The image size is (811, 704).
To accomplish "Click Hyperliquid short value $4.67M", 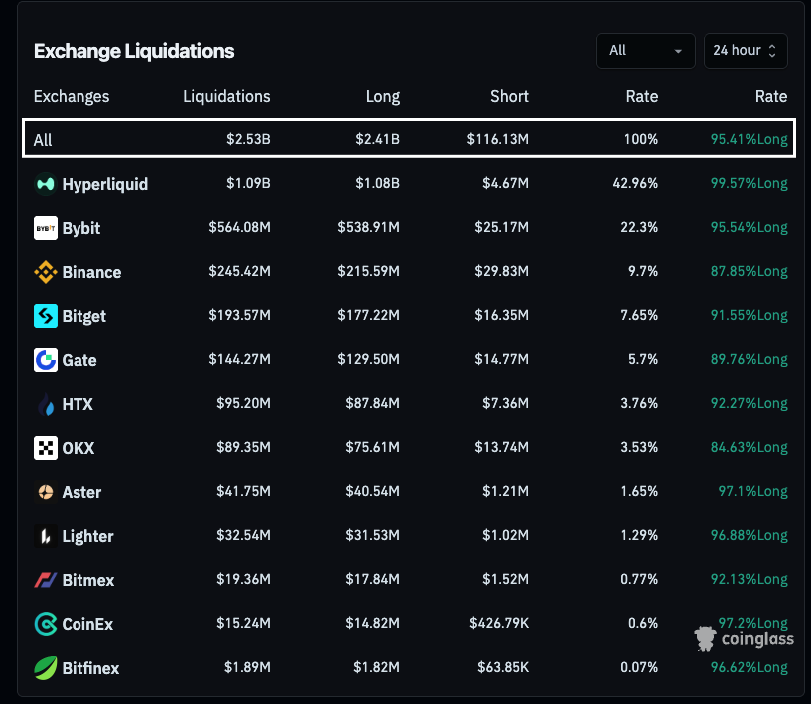I will 505,183.
